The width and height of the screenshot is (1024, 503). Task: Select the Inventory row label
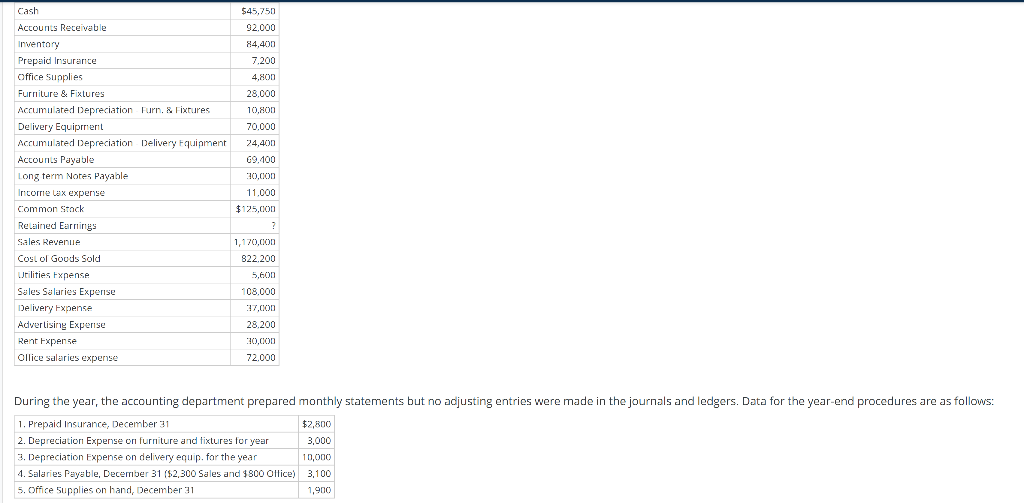pos(39,44)
